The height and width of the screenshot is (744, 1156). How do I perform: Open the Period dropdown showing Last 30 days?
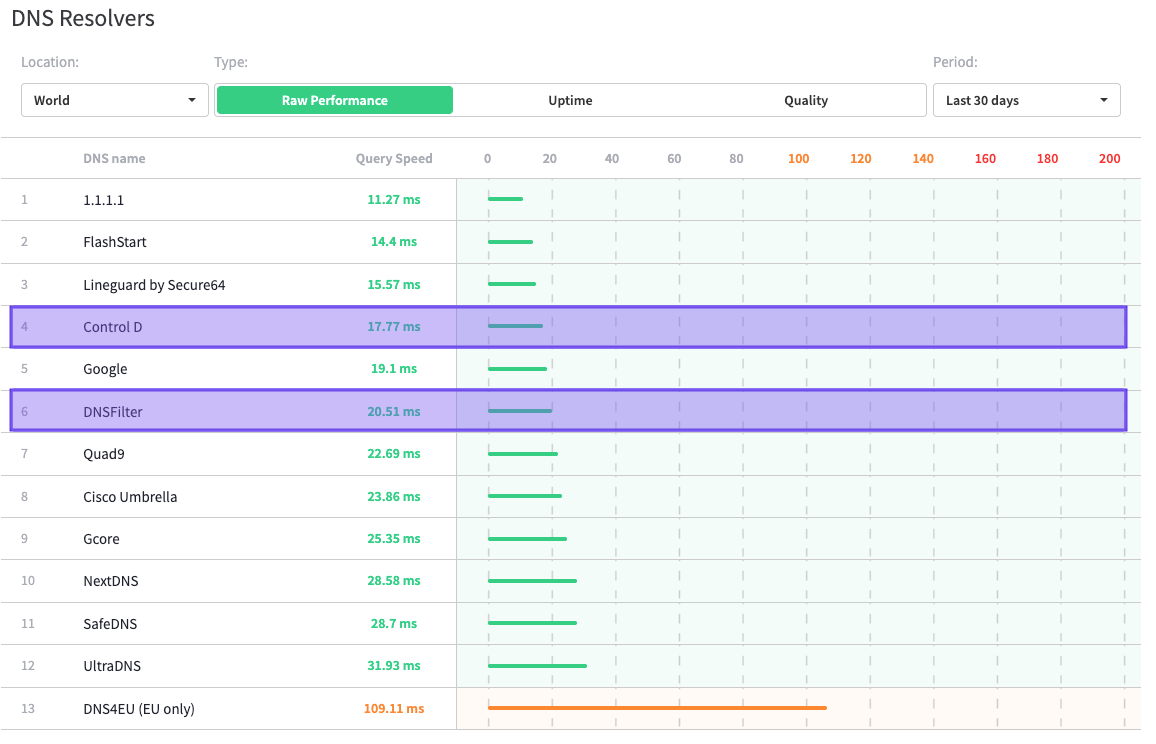pyautogui.click(x=1026, y=100)
